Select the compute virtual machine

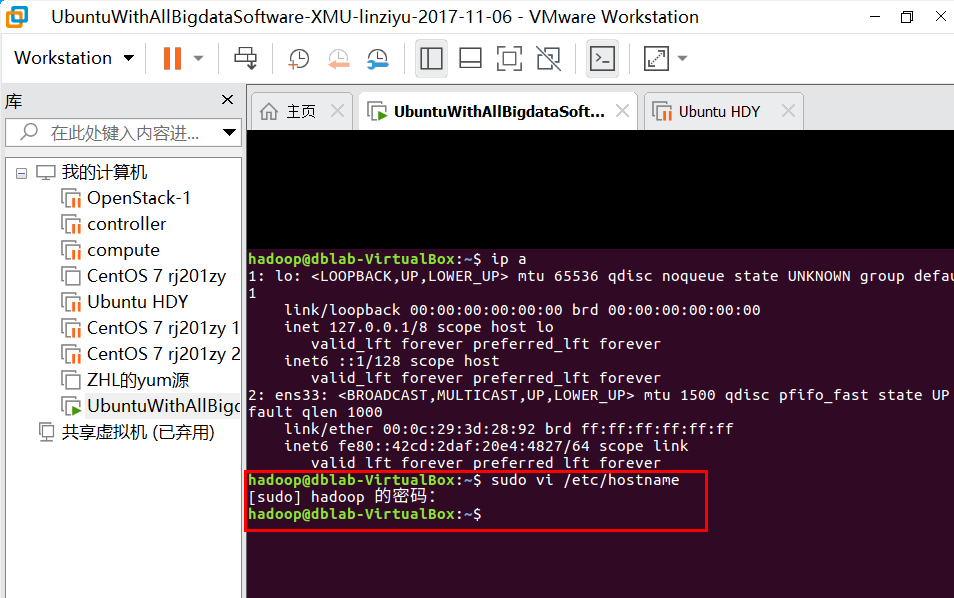(x=124, y=250)
